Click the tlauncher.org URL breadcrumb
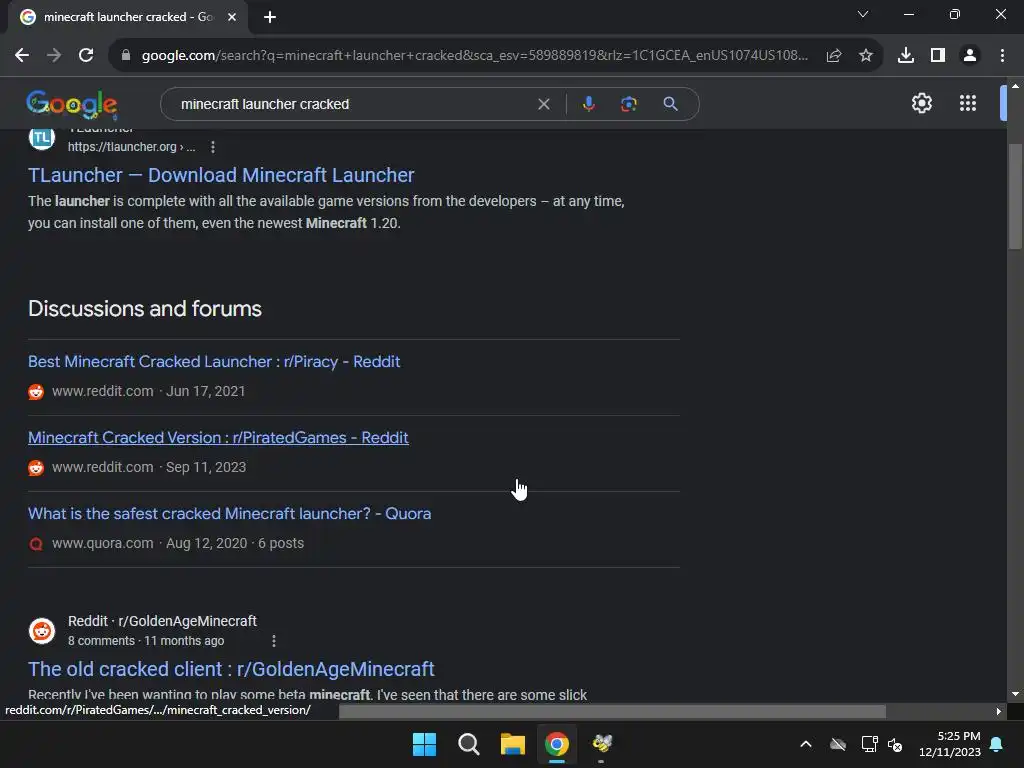 [131, 147]
